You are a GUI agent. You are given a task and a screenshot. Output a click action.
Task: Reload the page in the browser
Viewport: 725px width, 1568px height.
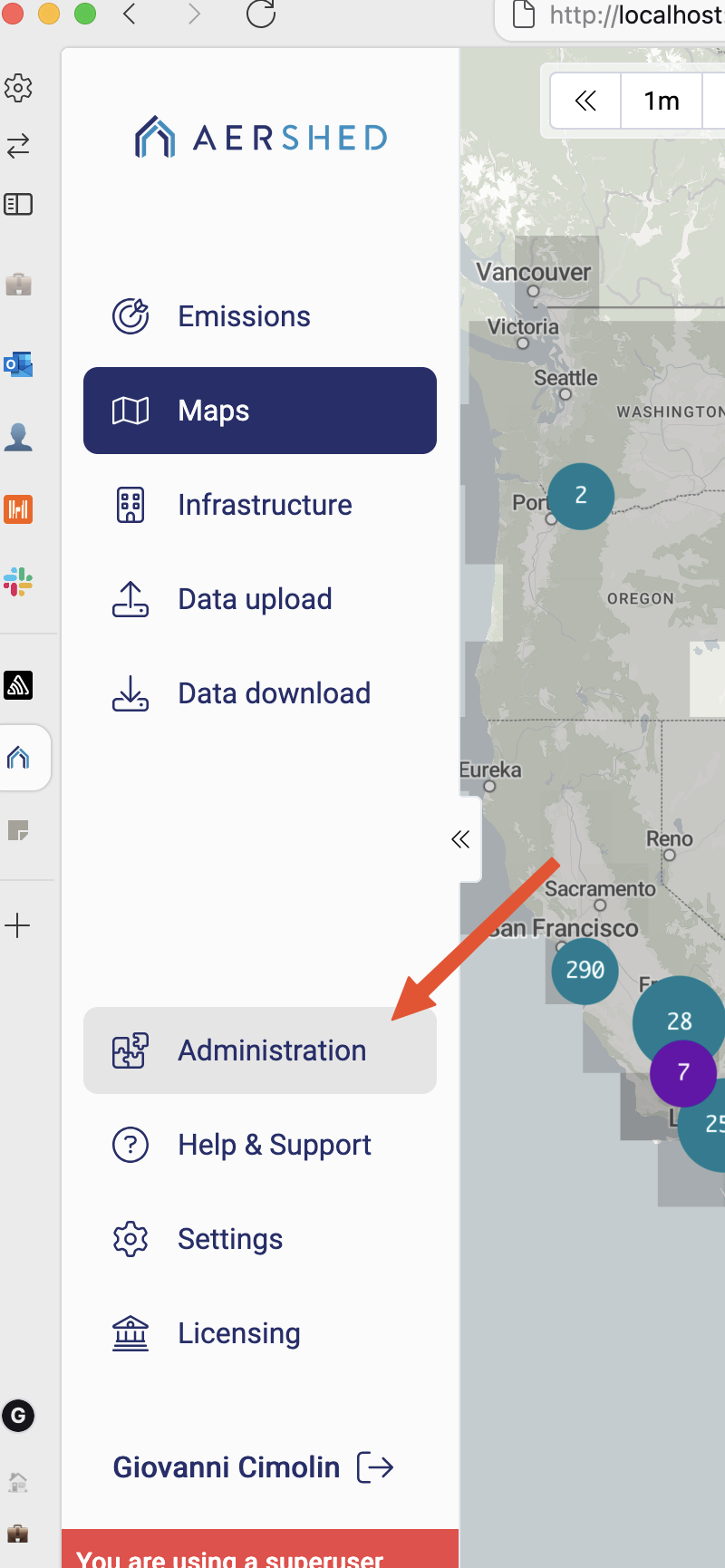261,15
